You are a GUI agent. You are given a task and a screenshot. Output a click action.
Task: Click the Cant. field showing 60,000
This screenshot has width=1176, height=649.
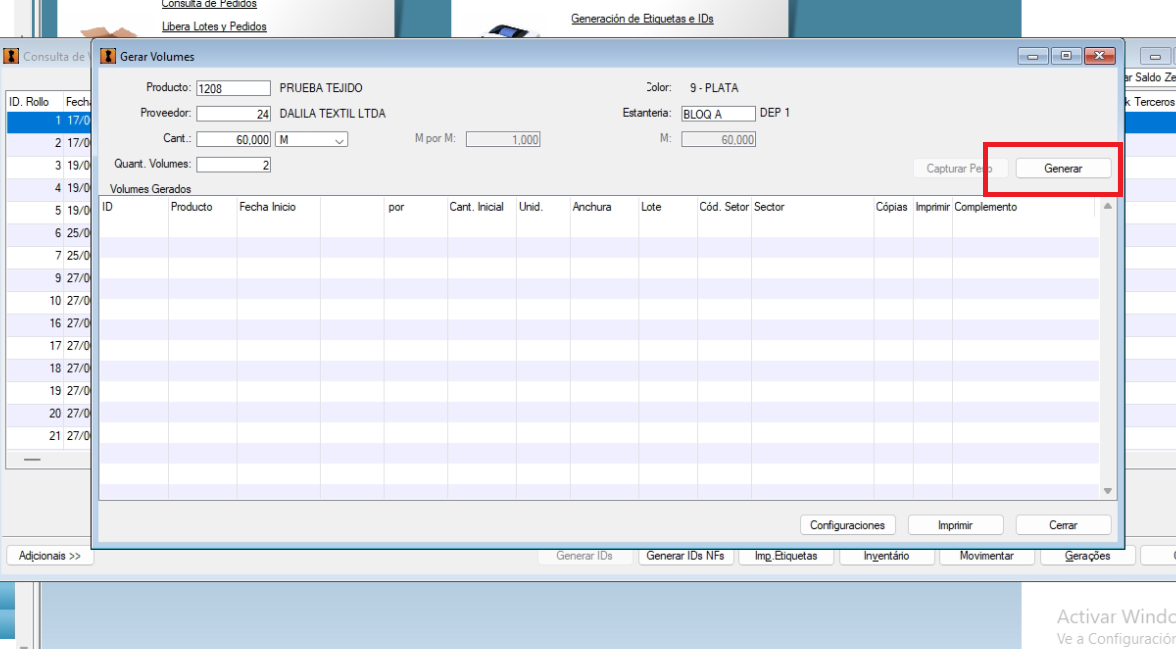point(233,140)
